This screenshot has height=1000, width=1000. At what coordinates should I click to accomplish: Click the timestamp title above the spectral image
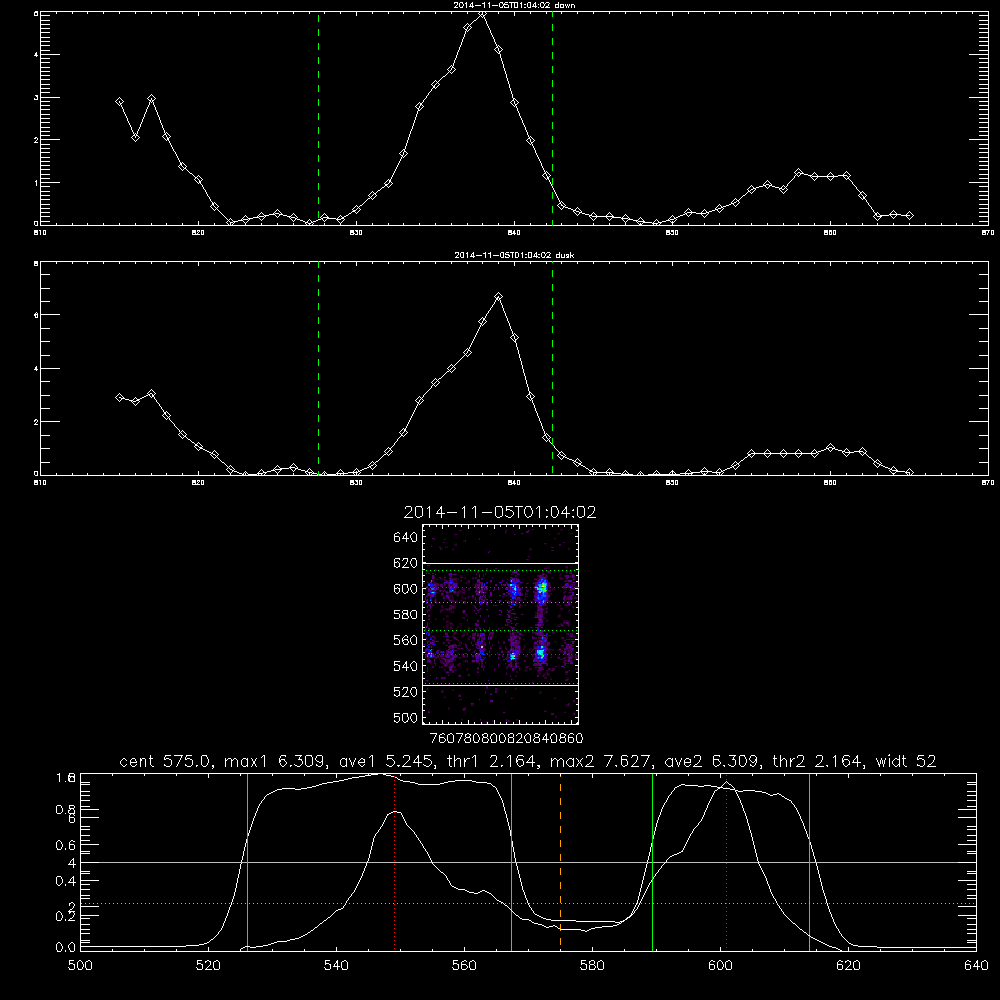click(x=500, y=512)
